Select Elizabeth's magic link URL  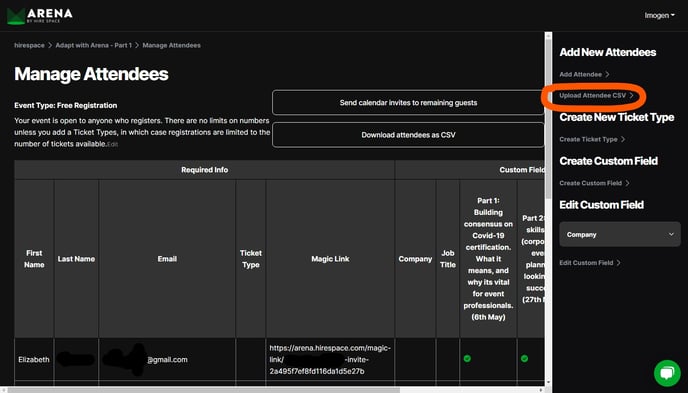330,359
